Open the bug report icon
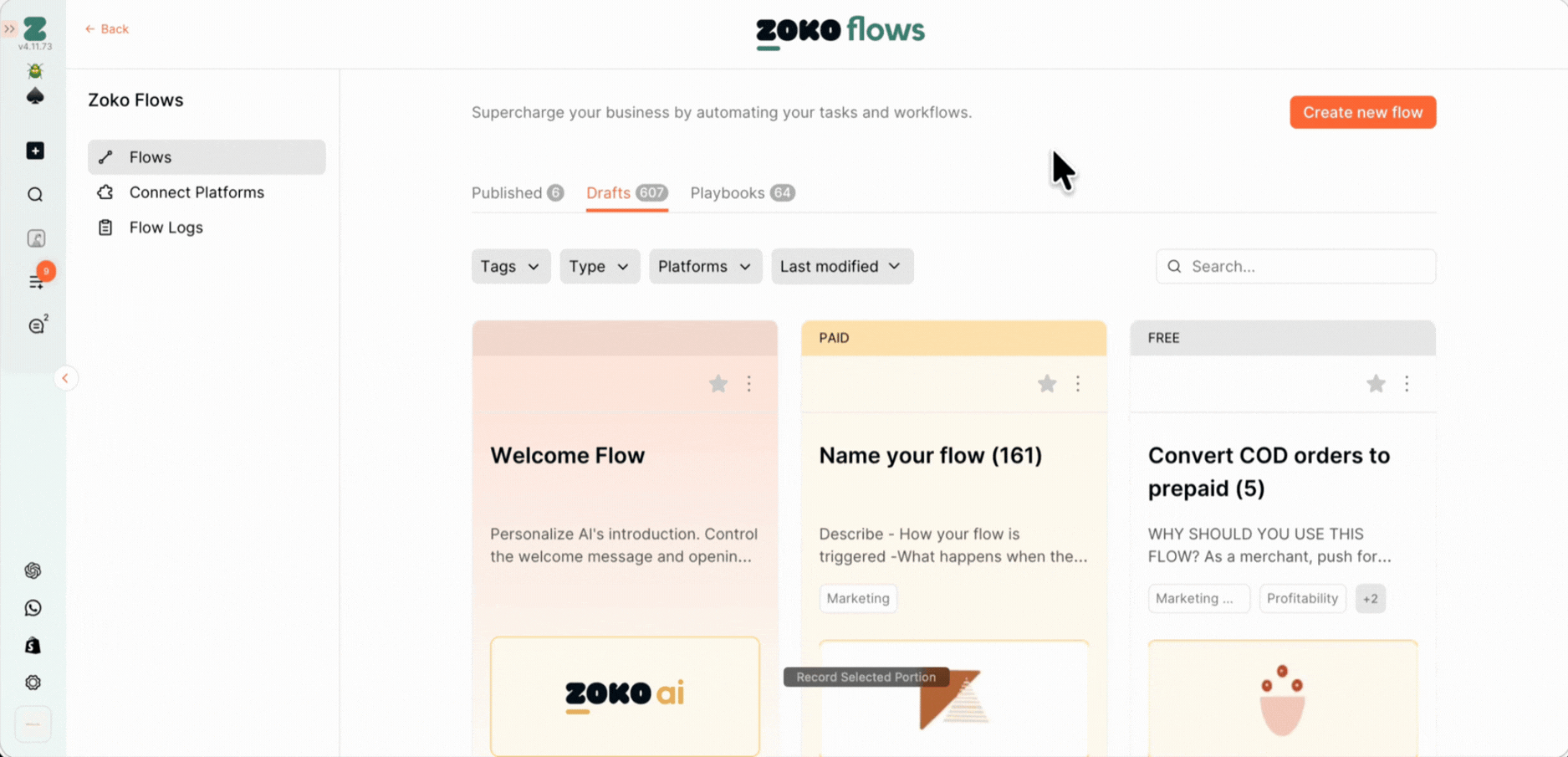Viewport: 1568px width, 757px height. 35,70
